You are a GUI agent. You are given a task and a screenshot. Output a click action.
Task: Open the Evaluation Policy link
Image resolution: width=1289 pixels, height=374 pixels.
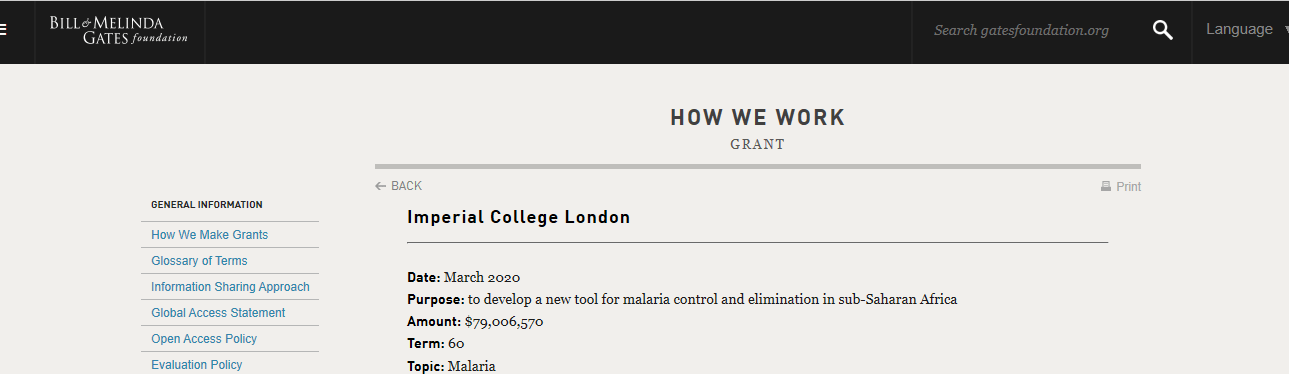(x=197, y=365)
